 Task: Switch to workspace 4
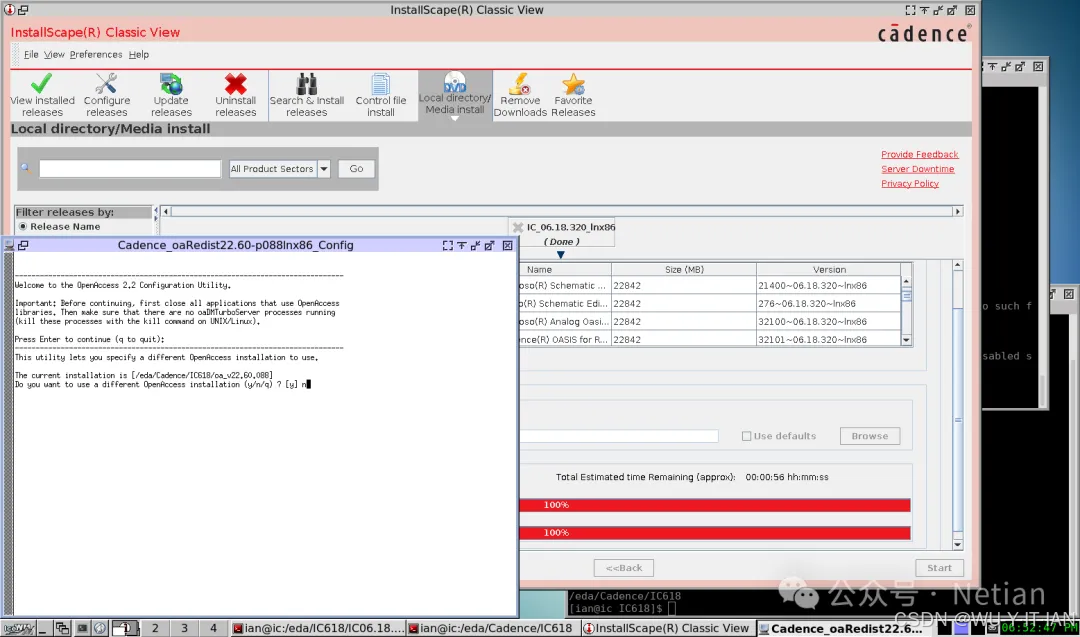point(213,628)
